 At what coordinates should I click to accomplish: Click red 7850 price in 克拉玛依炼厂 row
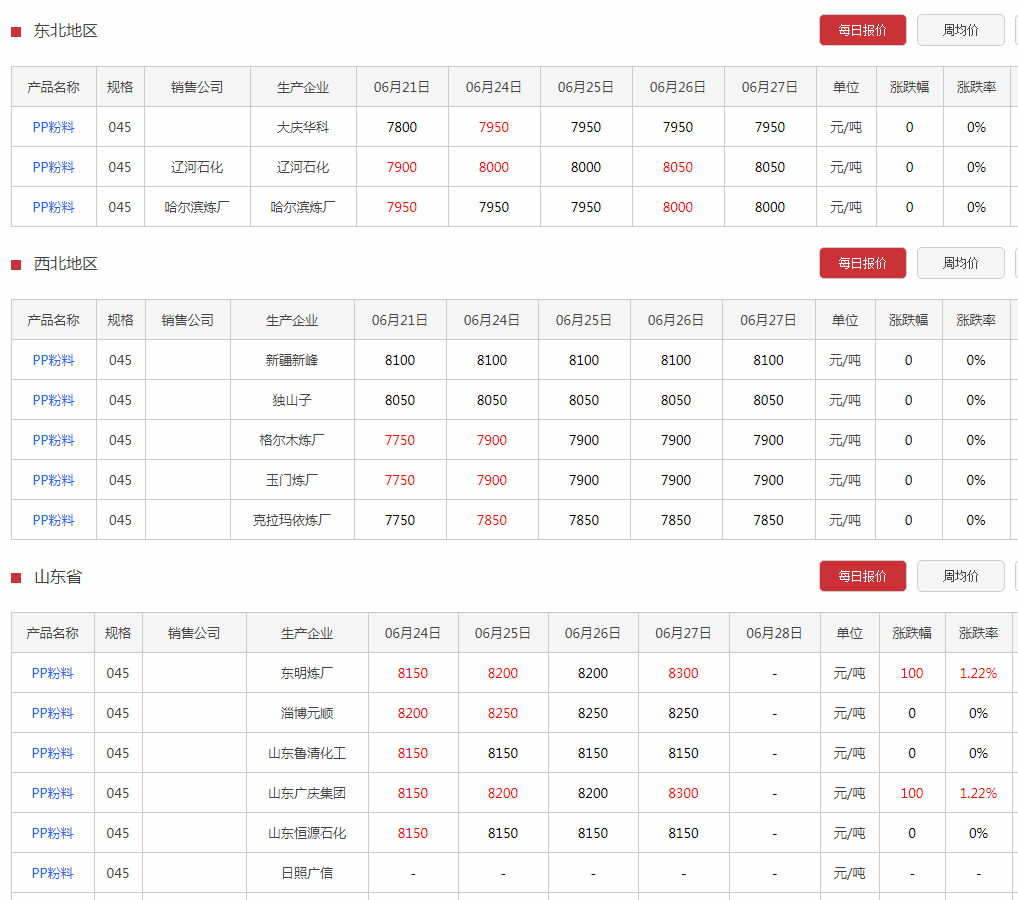(x=491, y=520)
